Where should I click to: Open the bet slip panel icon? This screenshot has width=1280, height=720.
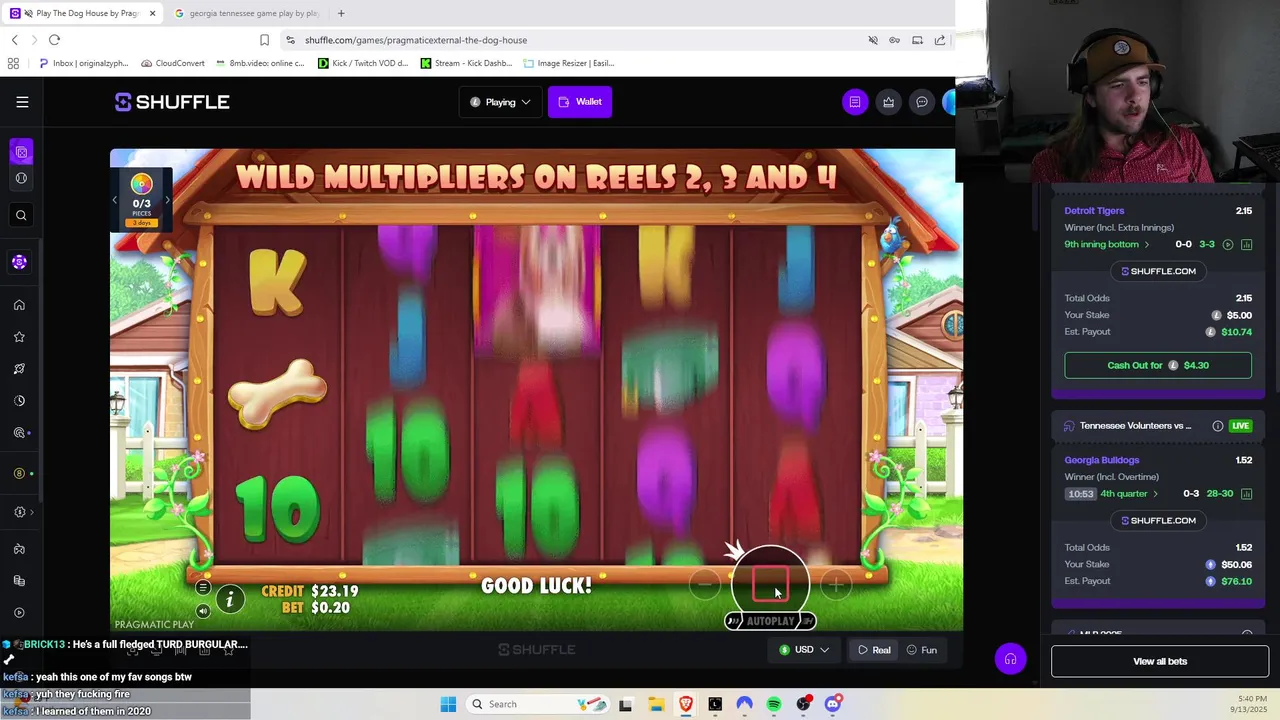855,102
